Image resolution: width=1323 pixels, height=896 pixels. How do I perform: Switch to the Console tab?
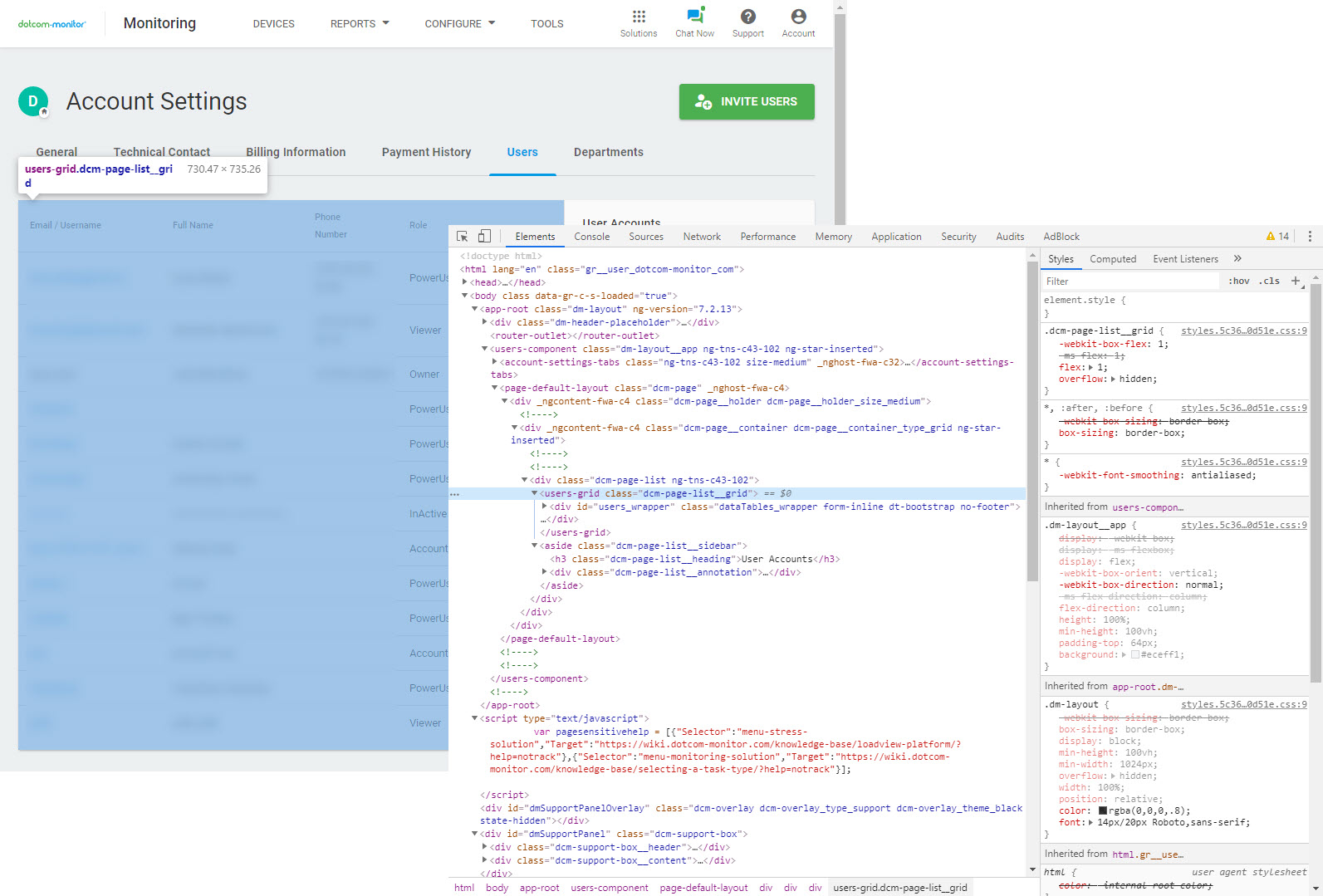pyautogui.click(x=591, y=237)
